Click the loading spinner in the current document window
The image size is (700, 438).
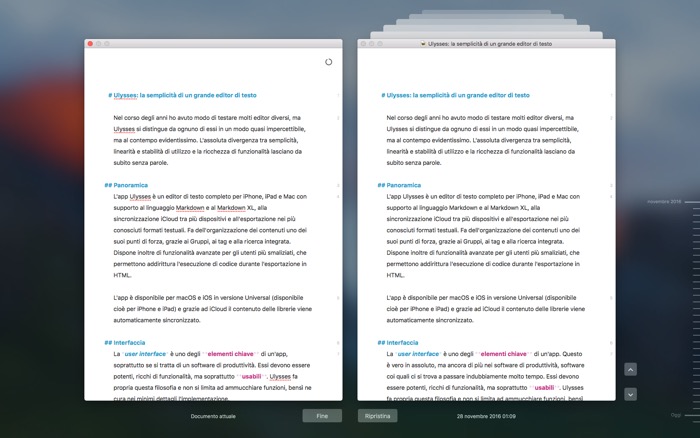(329, 62)
